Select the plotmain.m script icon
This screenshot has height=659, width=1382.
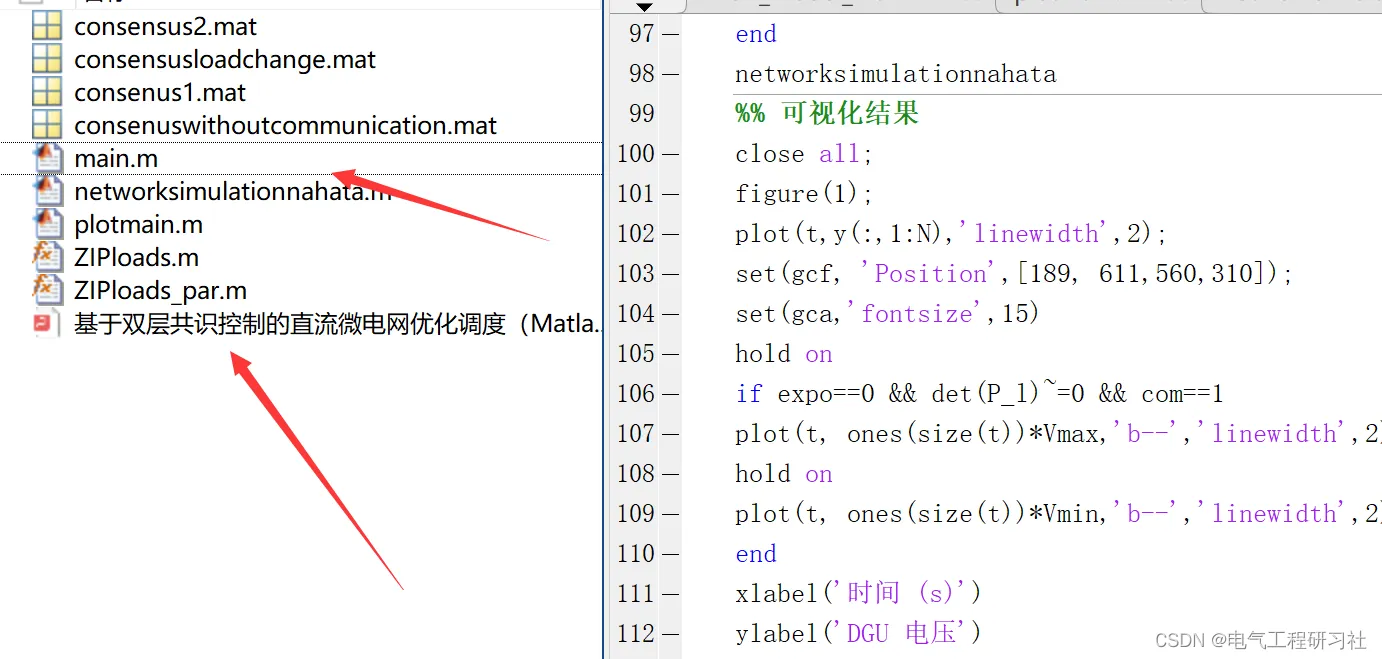coord(47,224)
